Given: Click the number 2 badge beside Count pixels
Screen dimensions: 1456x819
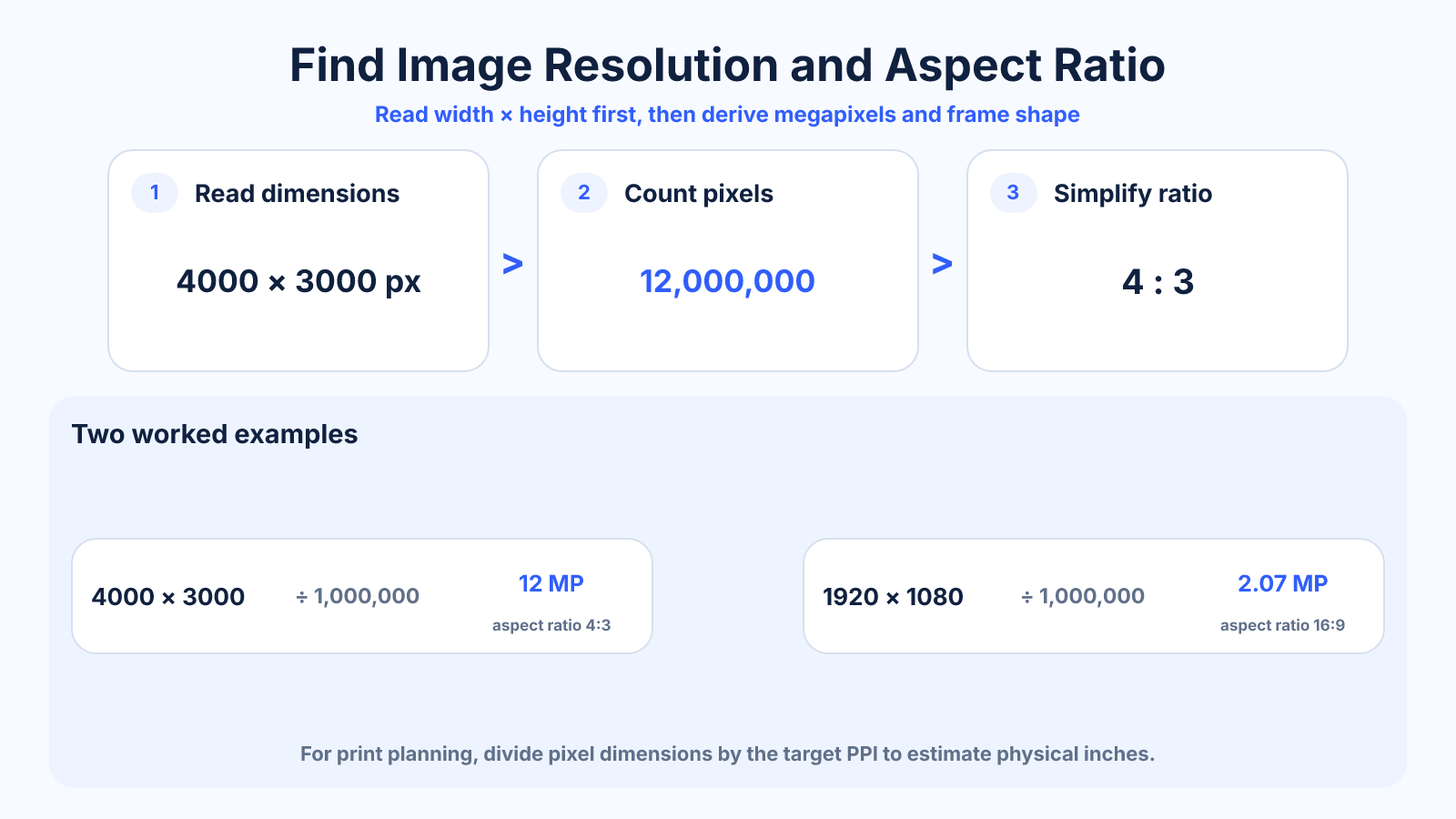Looking at the screenshot, I should tap(584, 193).
